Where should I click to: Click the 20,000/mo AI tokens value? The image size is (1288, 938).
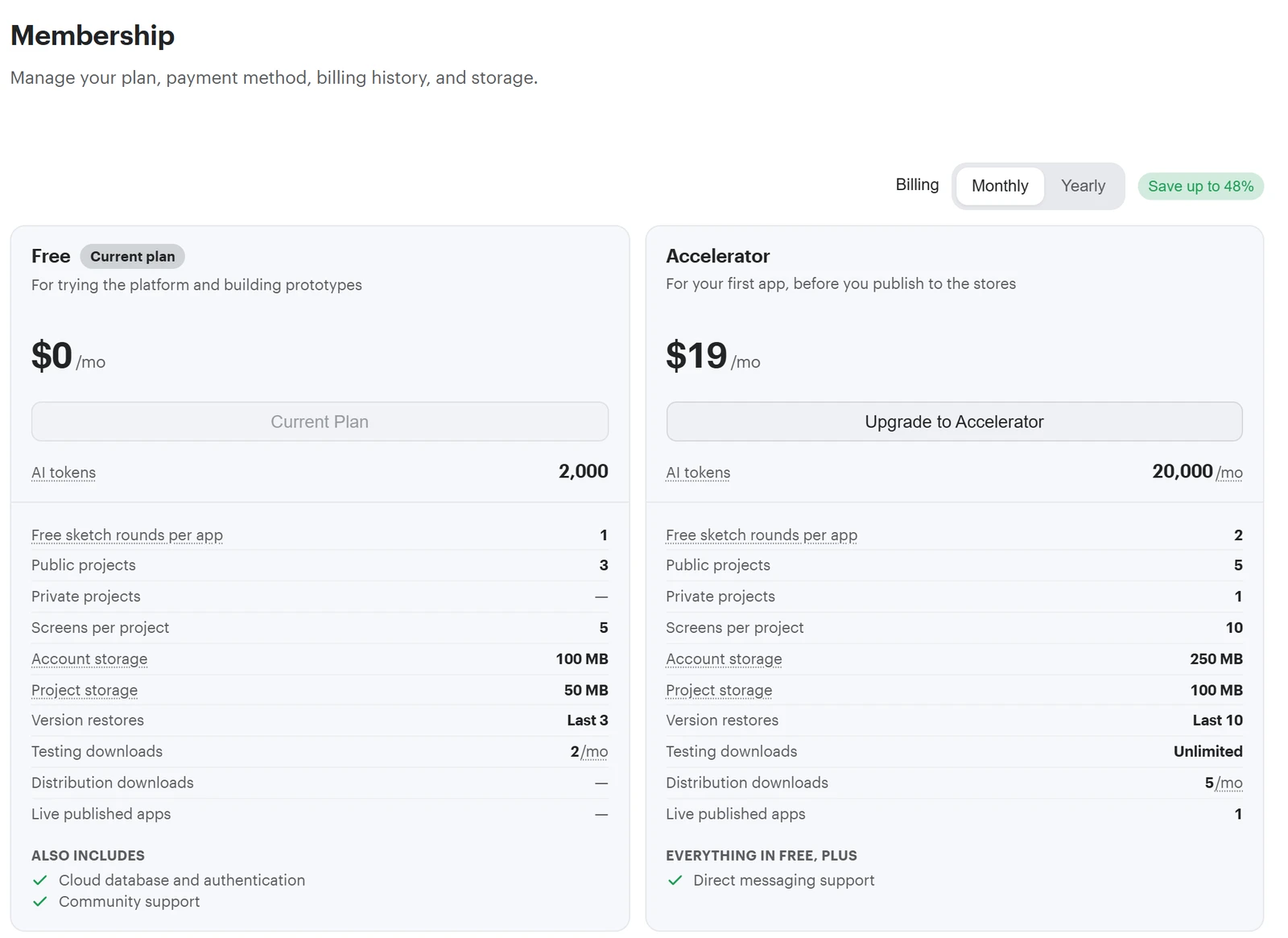pos(1197,471)
